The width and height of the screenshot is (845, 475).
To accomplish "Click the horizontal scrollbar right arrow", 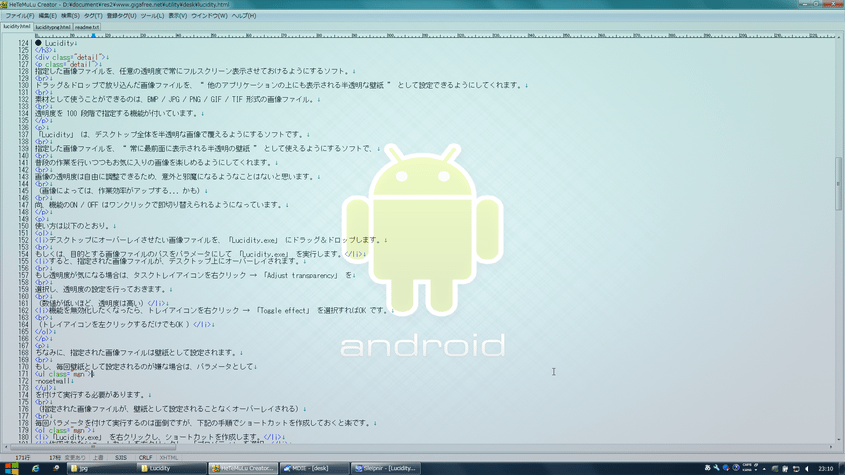I will pos(830,447).
